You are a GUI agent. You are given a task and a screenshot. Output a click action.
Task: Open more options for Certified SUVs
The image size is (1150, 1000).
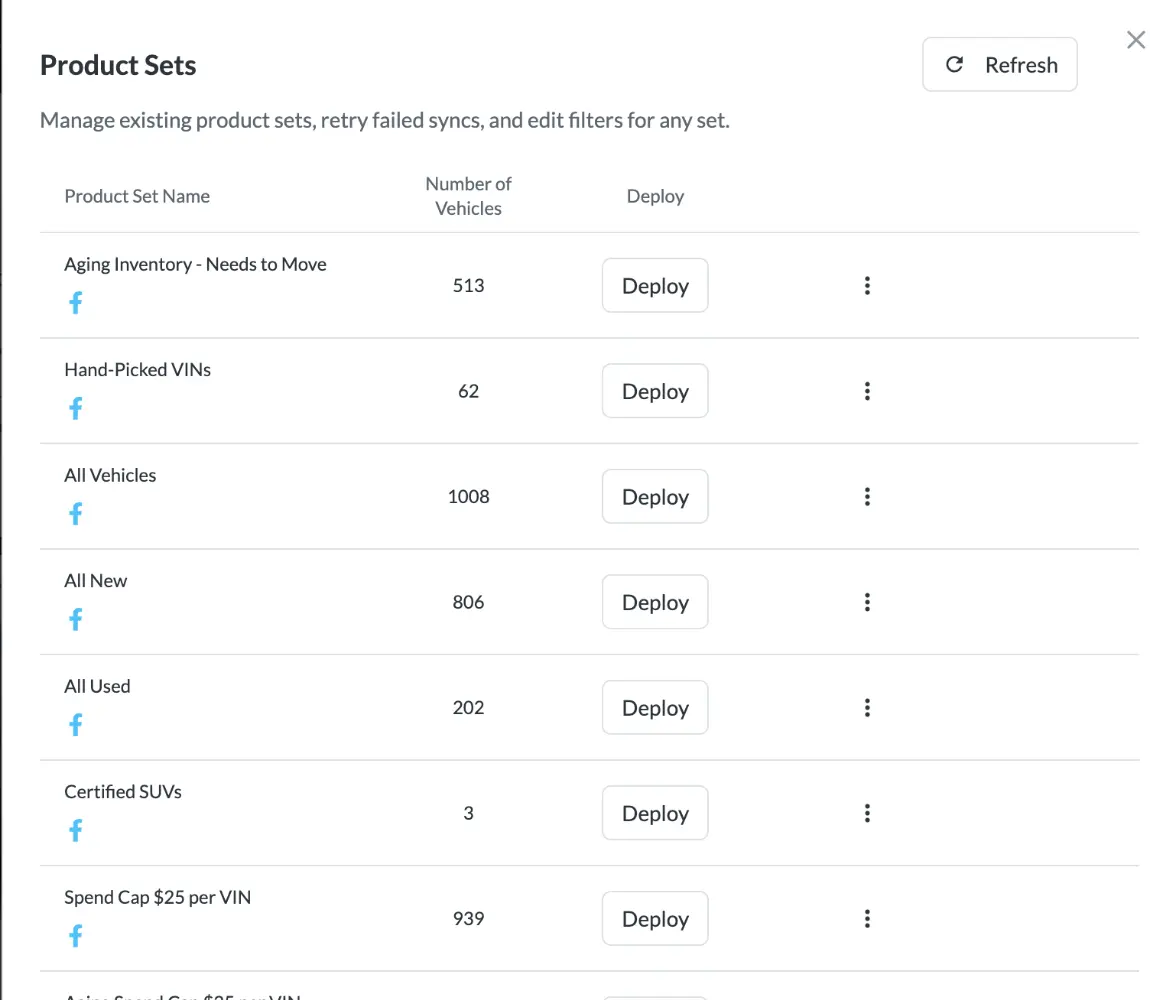tap(867, 813)
